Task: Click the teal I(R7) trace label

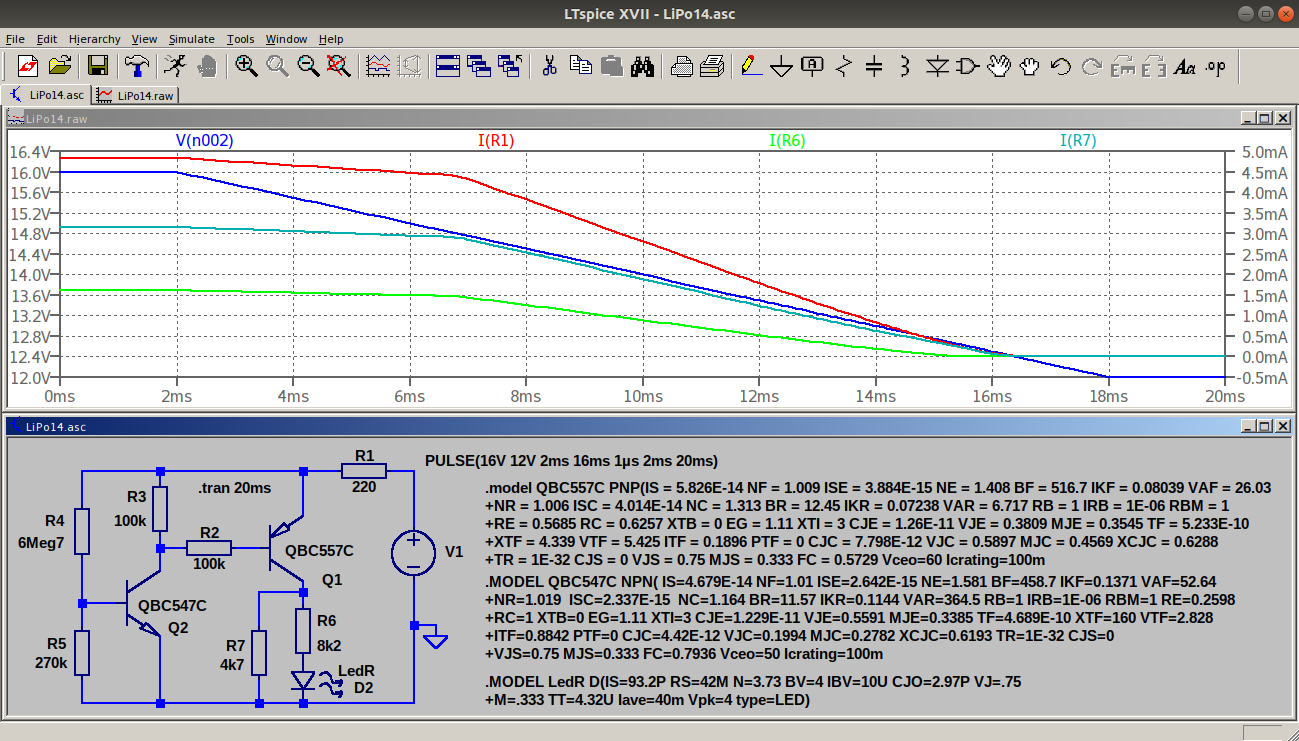Action: [1078, 141]
